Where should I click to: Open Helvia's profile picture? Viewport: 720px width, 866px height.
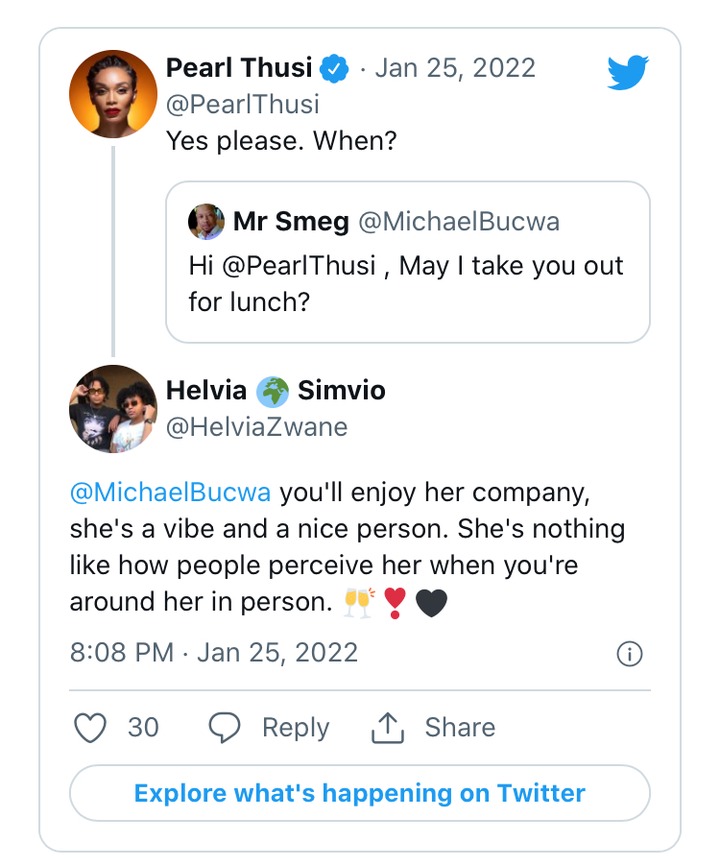tap(113, 409)
